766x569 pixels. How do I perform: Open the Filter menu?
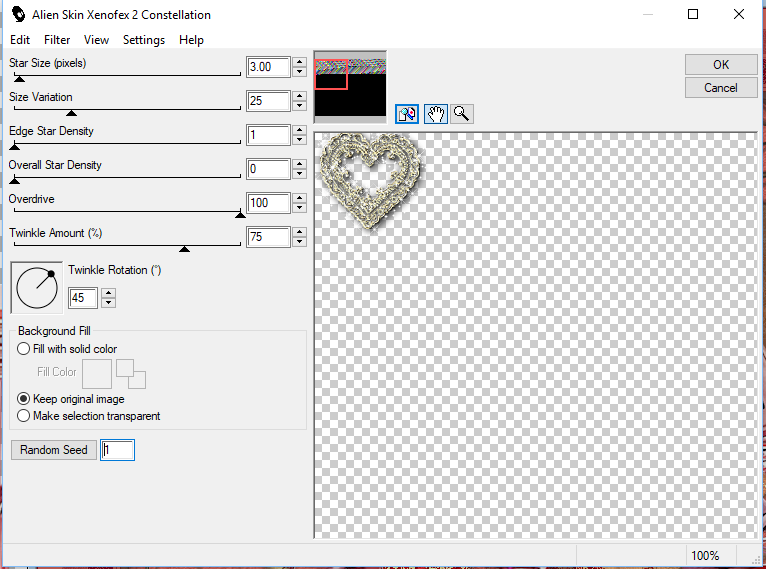(57, 40)
